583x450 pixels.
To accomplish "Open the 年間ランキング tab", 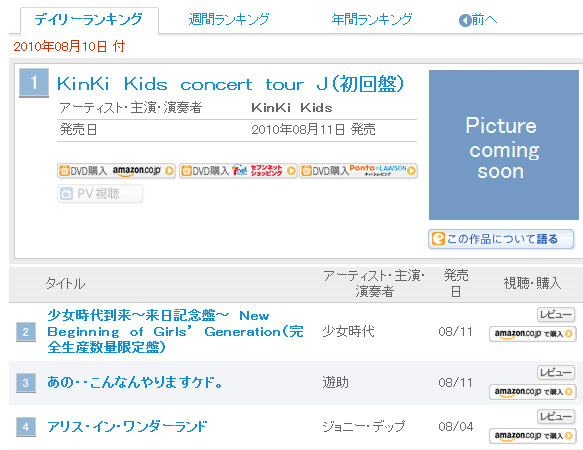I will tap(372, 19).
